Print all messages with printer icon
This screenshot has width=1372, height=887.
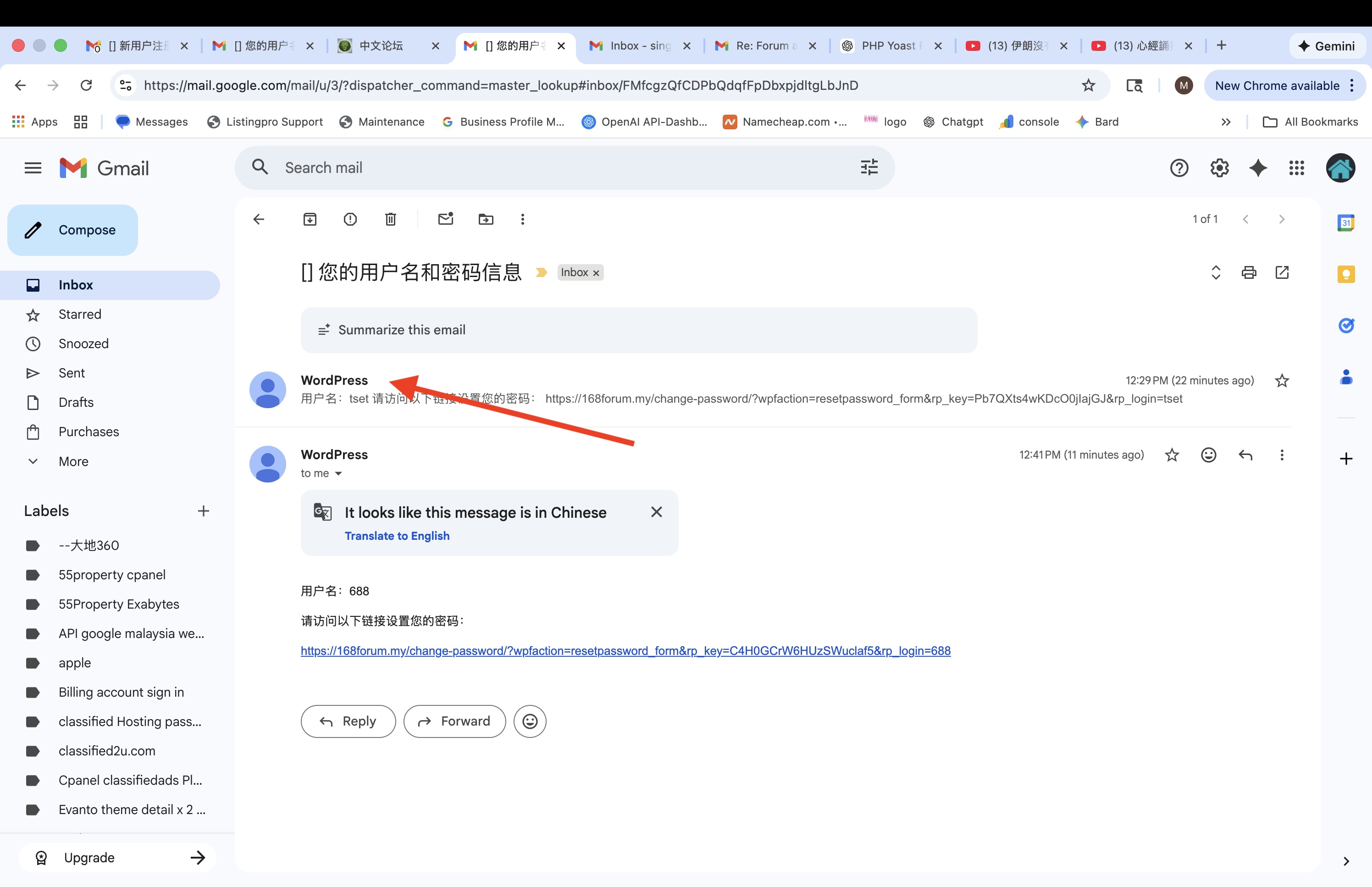tap(1249, 272)
